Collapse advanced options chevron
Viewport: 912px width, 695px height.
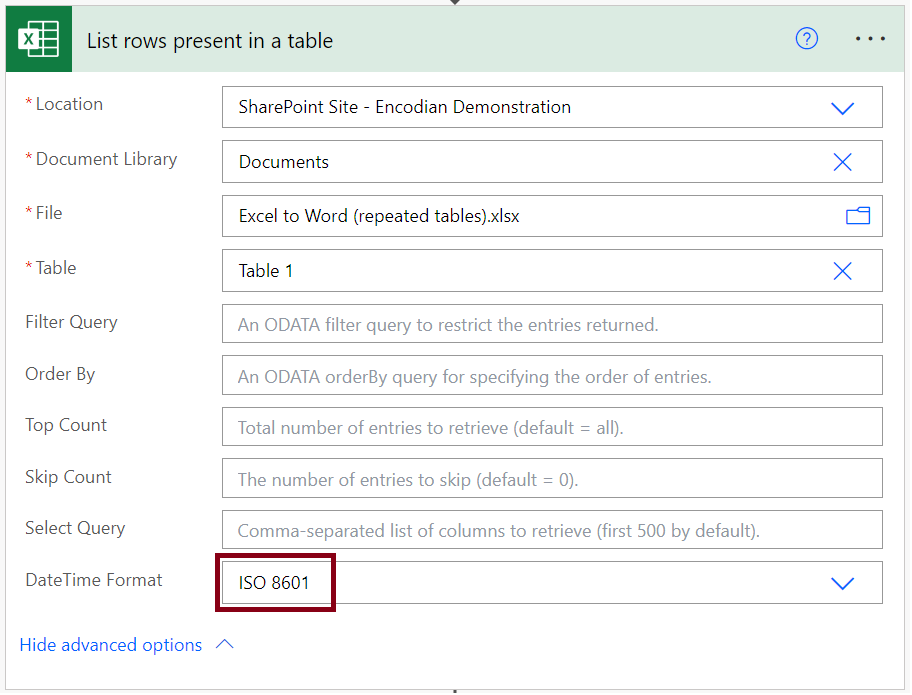click(x=225, y=645)
